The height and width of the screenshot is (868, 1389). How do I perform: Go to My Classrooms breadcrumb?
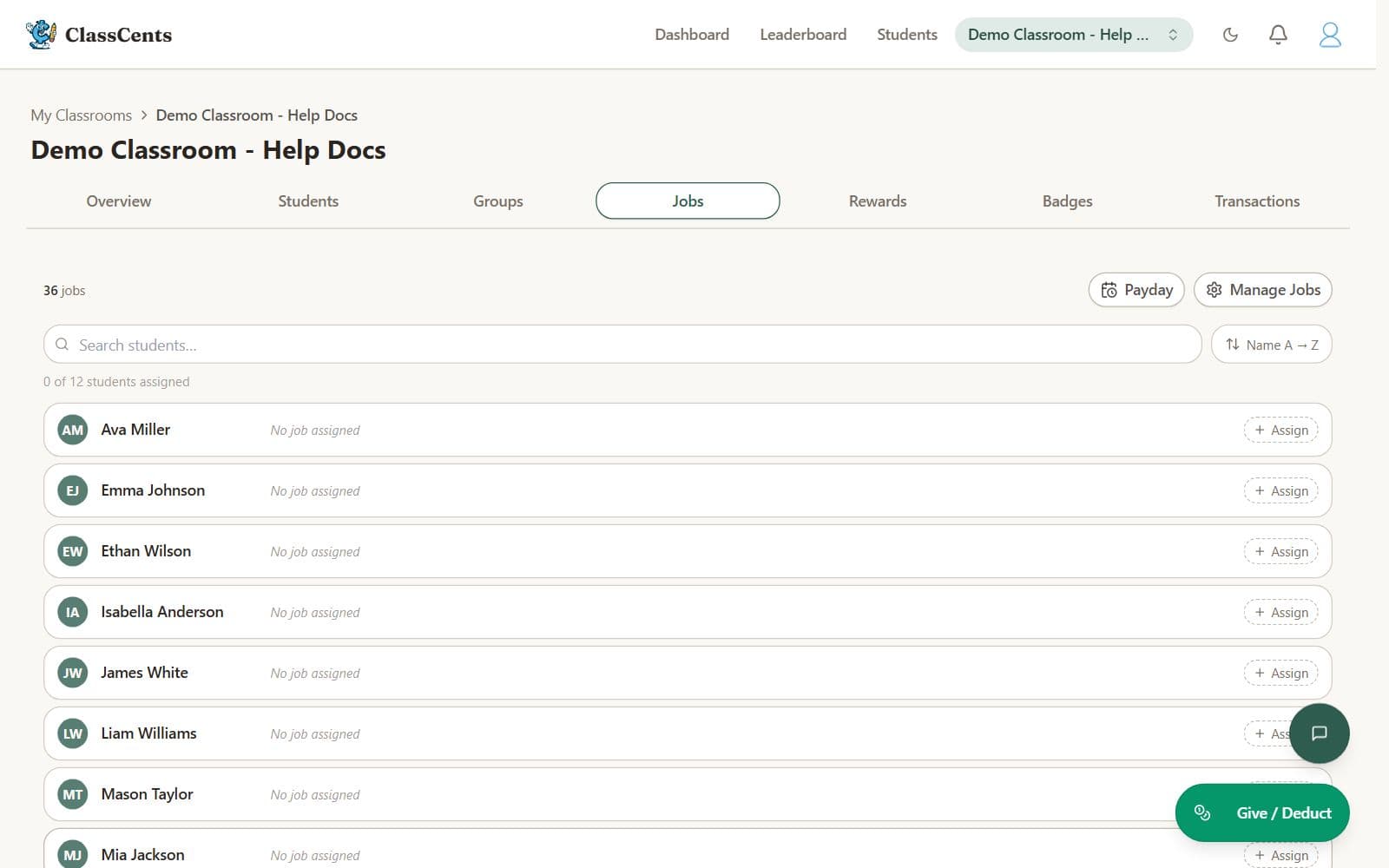(x=82, y=115)
